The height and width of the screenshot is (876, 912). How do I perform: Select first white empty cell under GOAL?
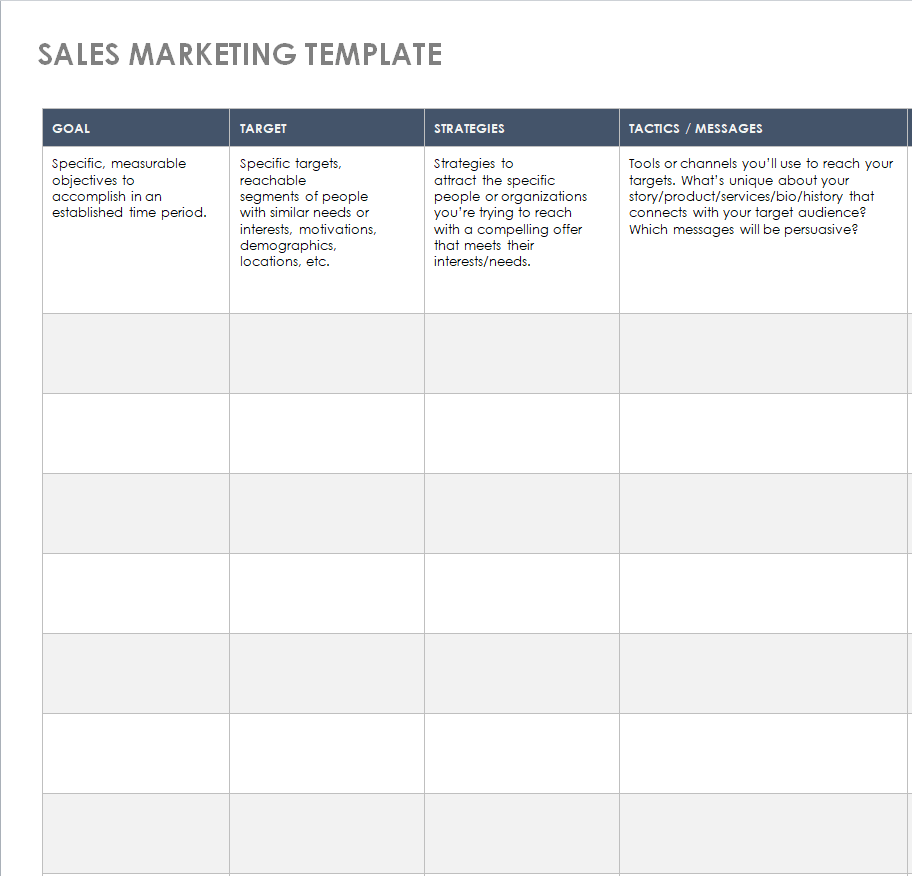pos(136,433)
